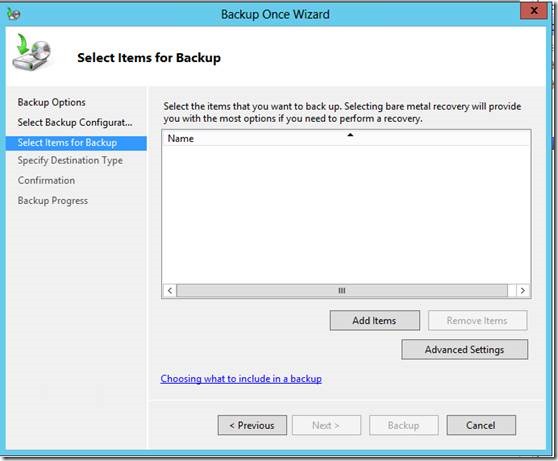Viewport: 558px width, 461px height.
Task: Click right arrow of horizontal scrollbar
Action: (x=522, y=290)
